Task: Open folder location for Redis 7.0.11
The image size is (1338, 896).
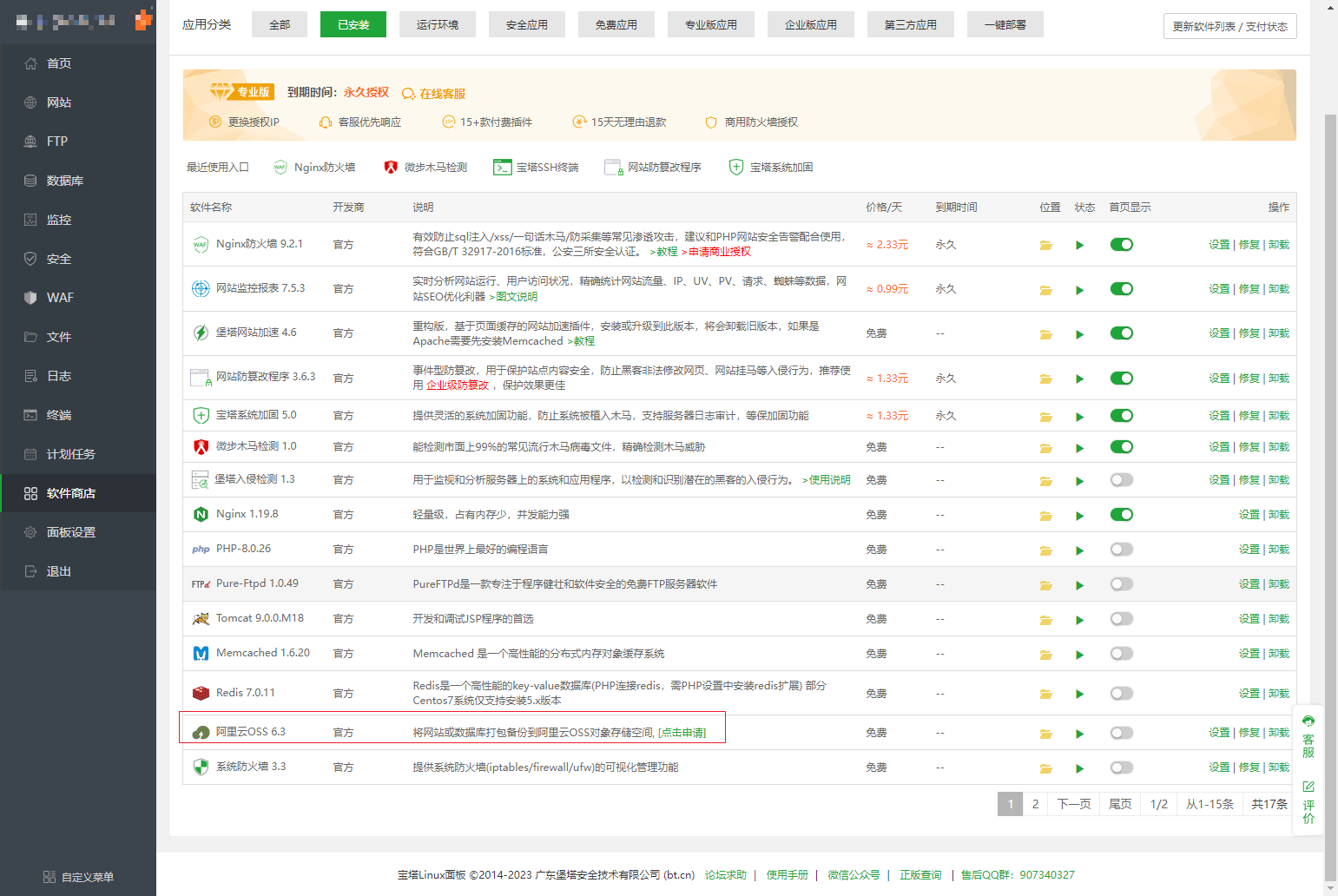Action: (x=1045, y=694)
